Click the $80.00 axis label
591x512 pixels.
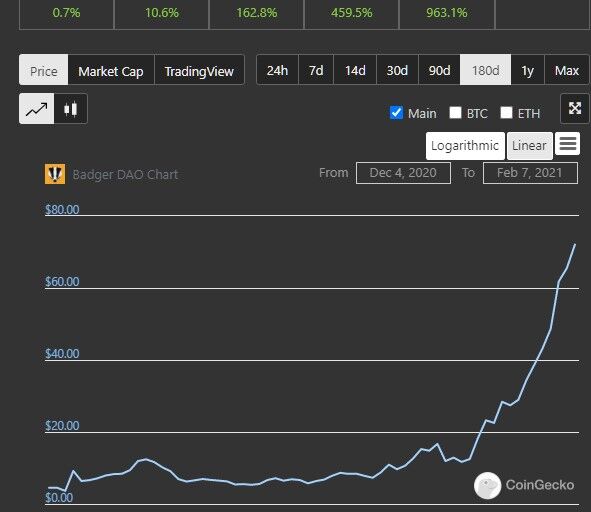(62, 210)
